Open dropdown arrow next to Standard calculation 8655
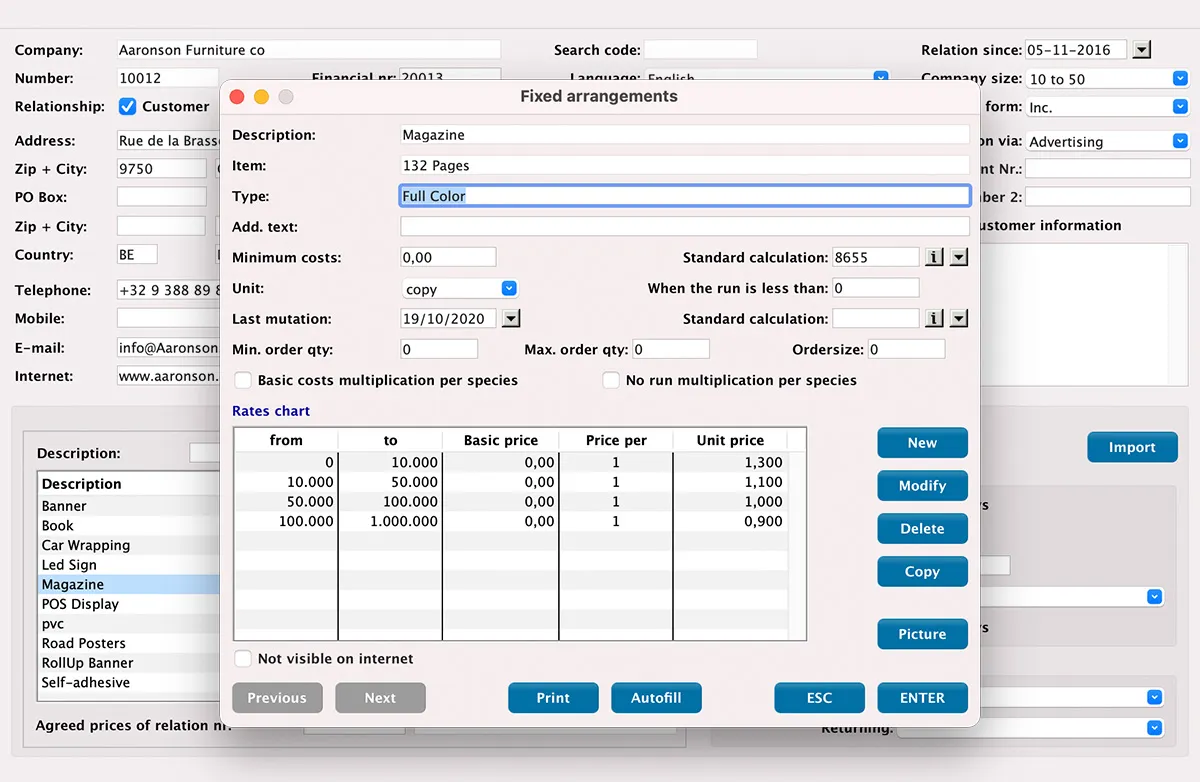This screenshot has height=782, width=1200. [958, 258]
